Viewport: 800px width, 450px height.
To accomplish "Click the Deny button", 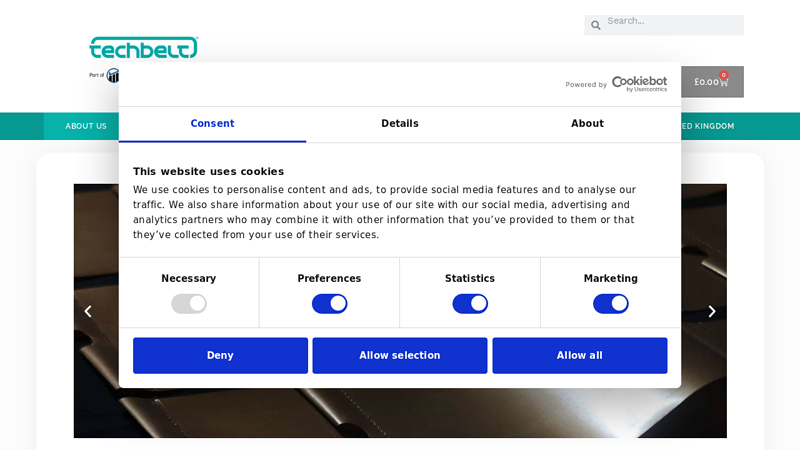I will point(220,355).
